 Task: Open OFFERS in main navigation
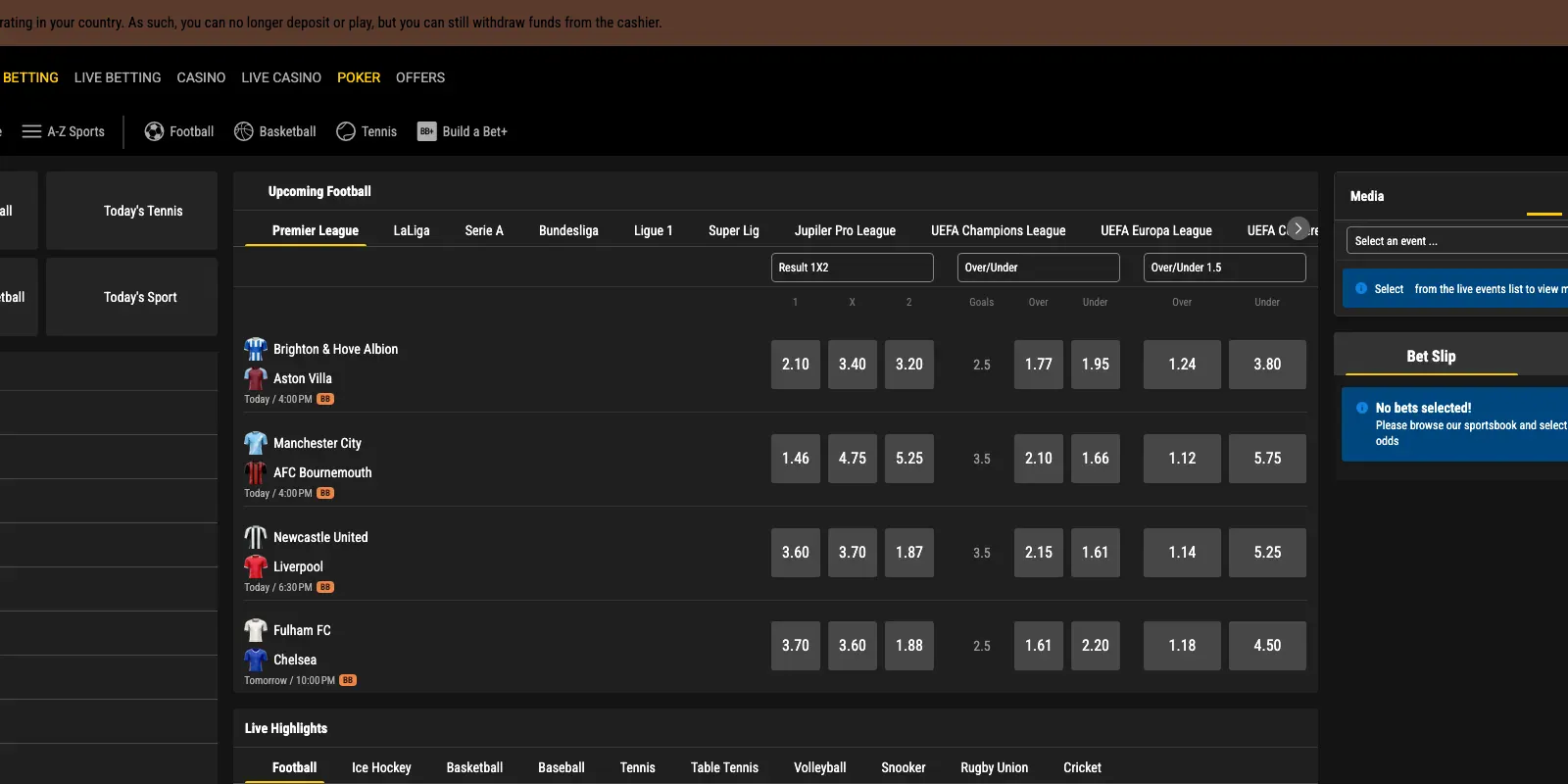pos(420,77)
